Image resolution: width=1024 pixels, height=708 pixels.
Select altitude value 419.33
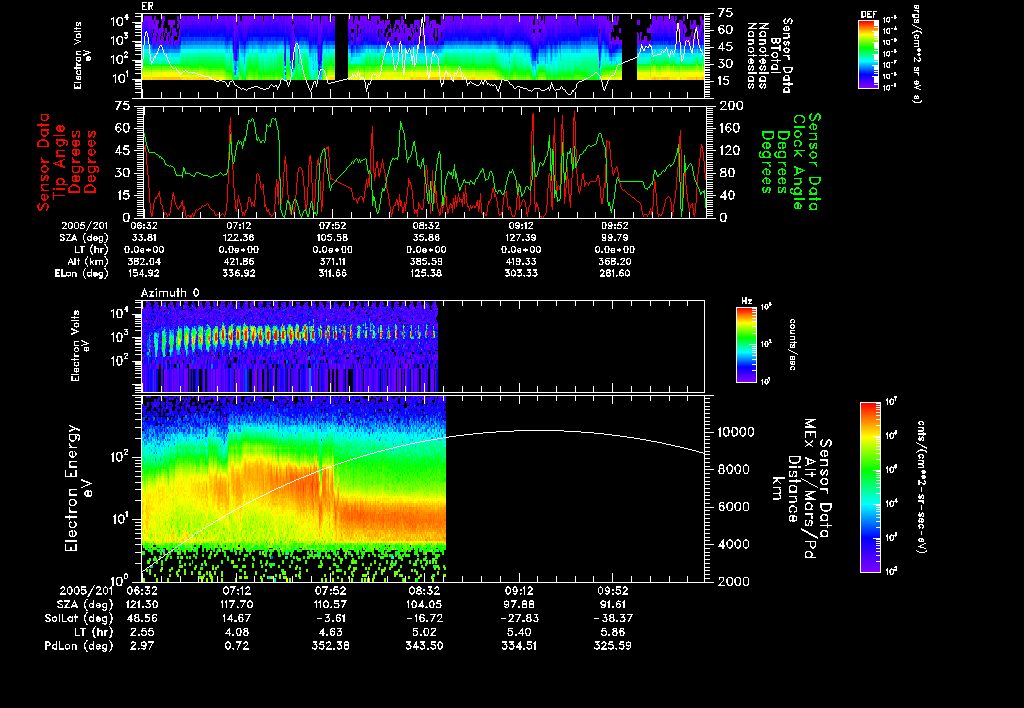520,261
